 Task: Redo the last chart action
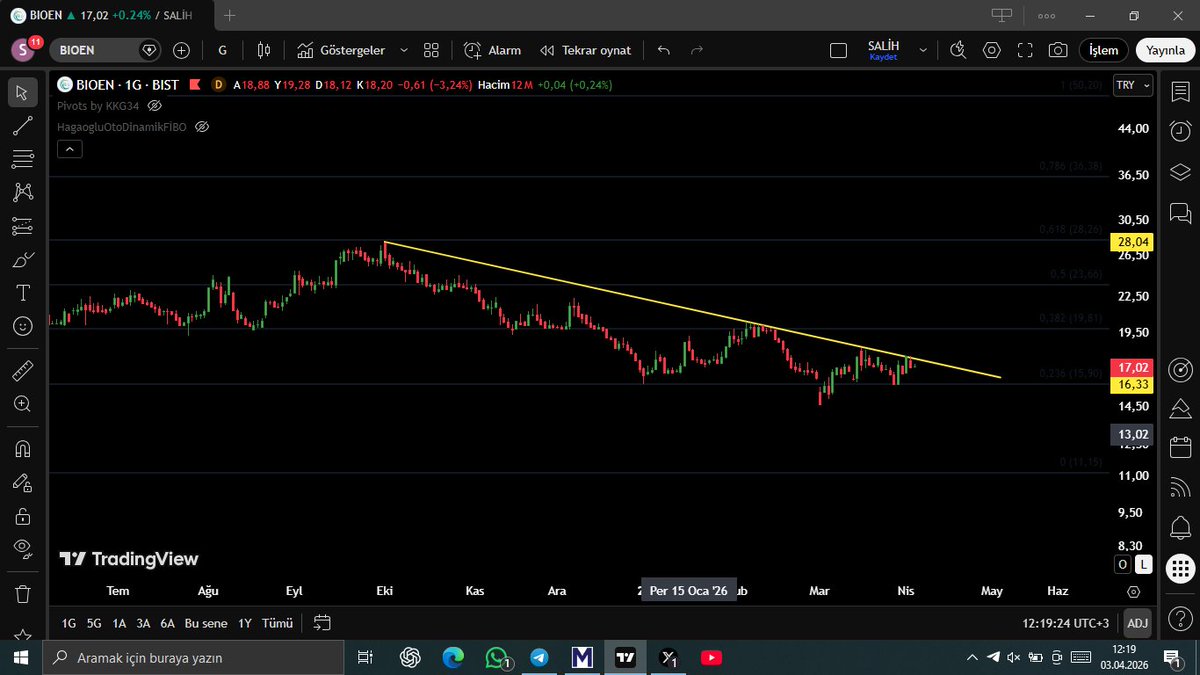[697, 50]
